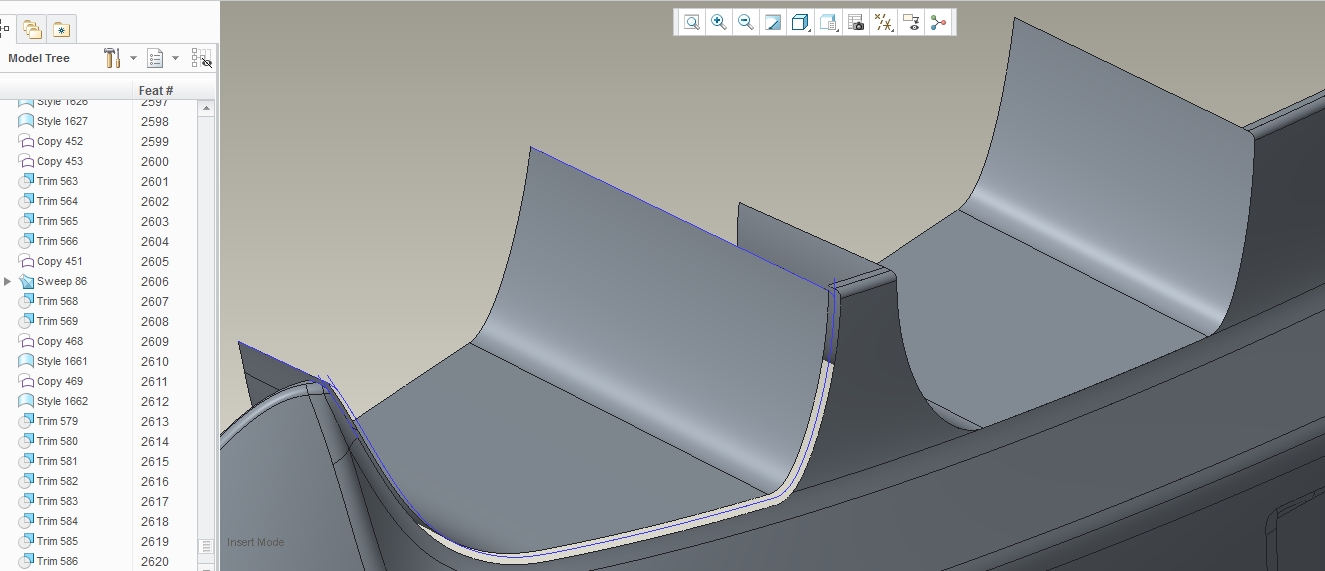The image size is (1325, 571).
Task: Select the Copy 468 feature
Action: (60, 341)
